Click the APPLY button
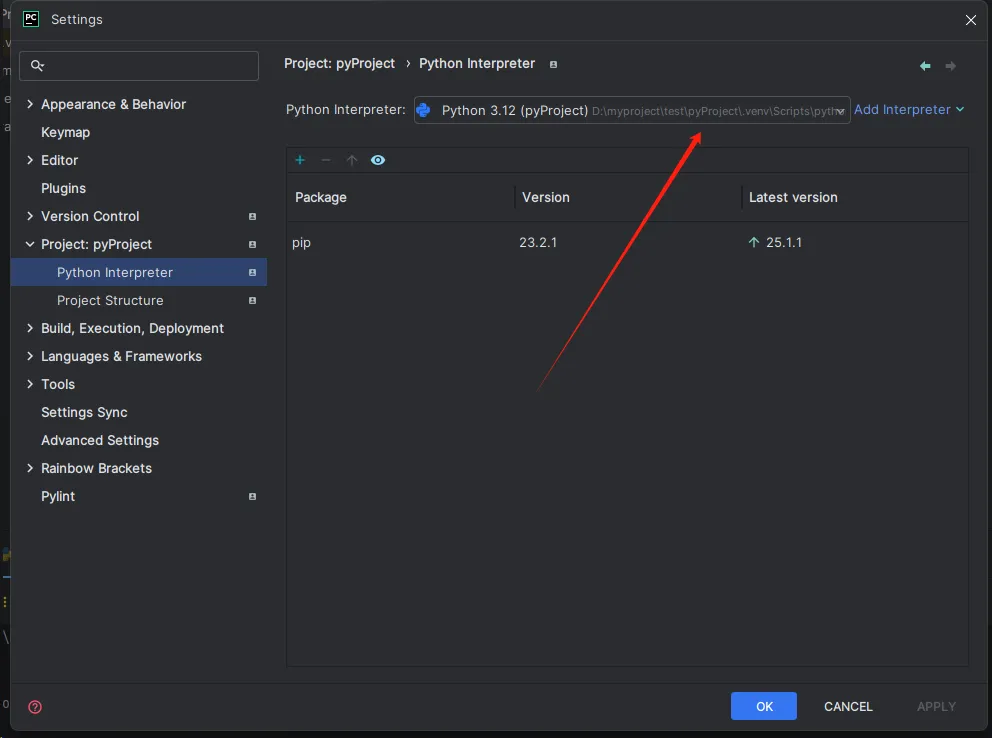The height and width of the screenshot is (738, 992). [x=936, y=706]
